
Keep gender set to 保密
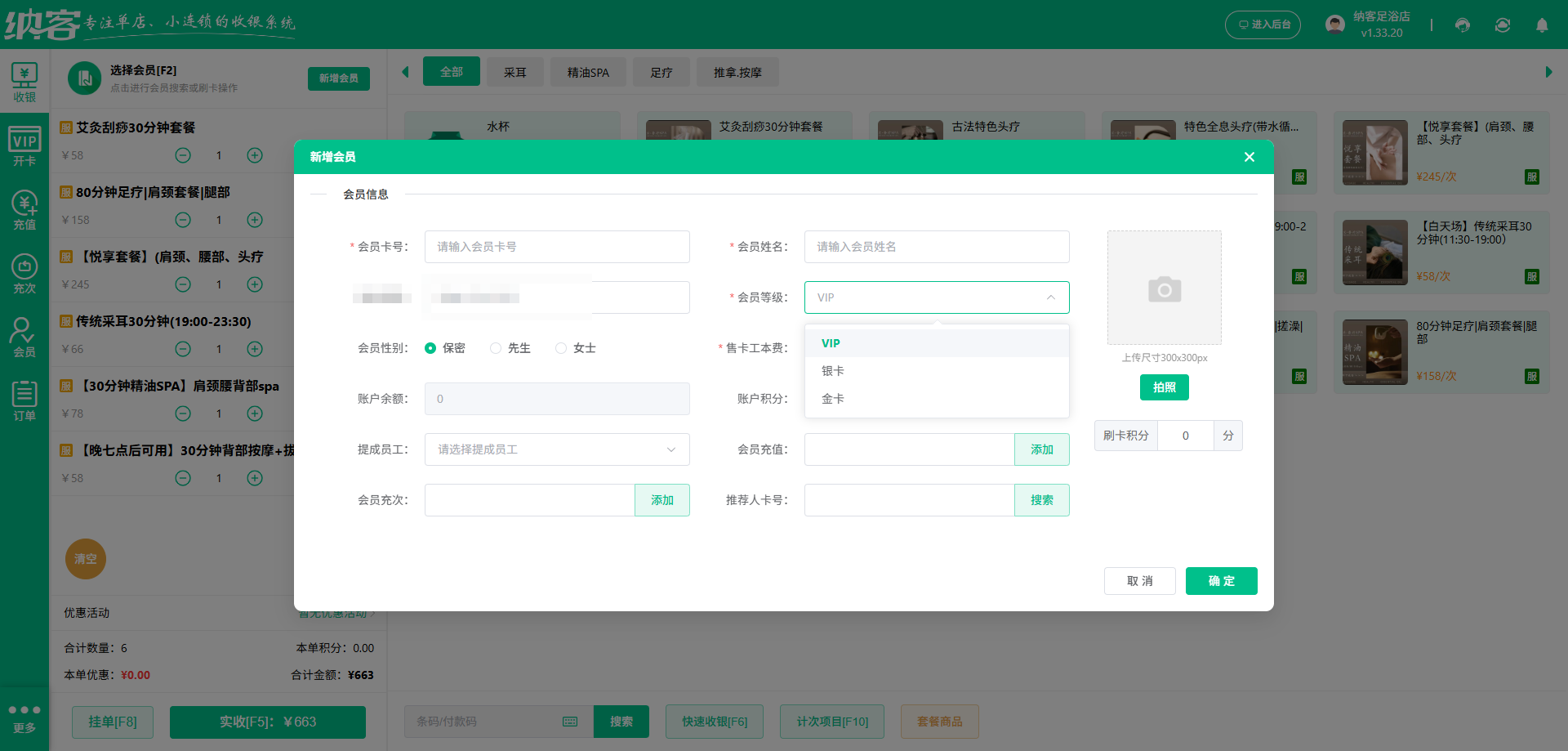(x=431, y=348)
